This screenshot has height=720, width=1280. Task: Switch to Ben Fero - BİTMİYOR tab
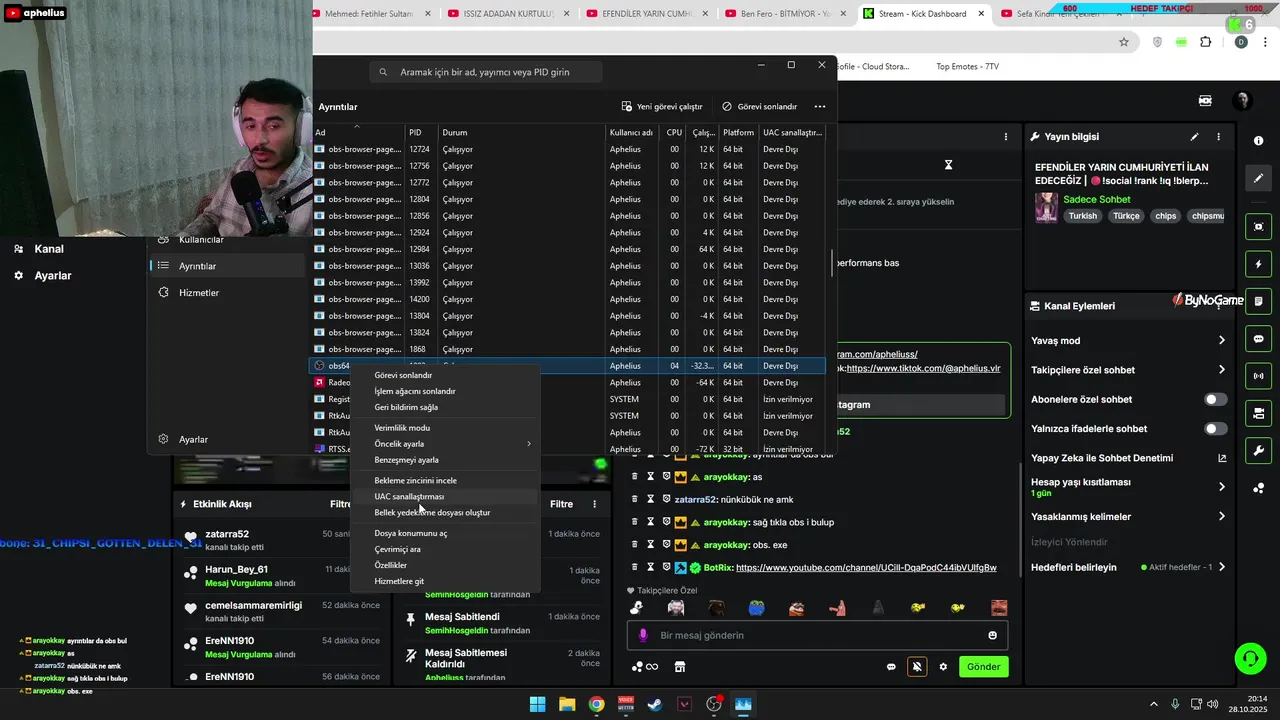click(786, 14)
